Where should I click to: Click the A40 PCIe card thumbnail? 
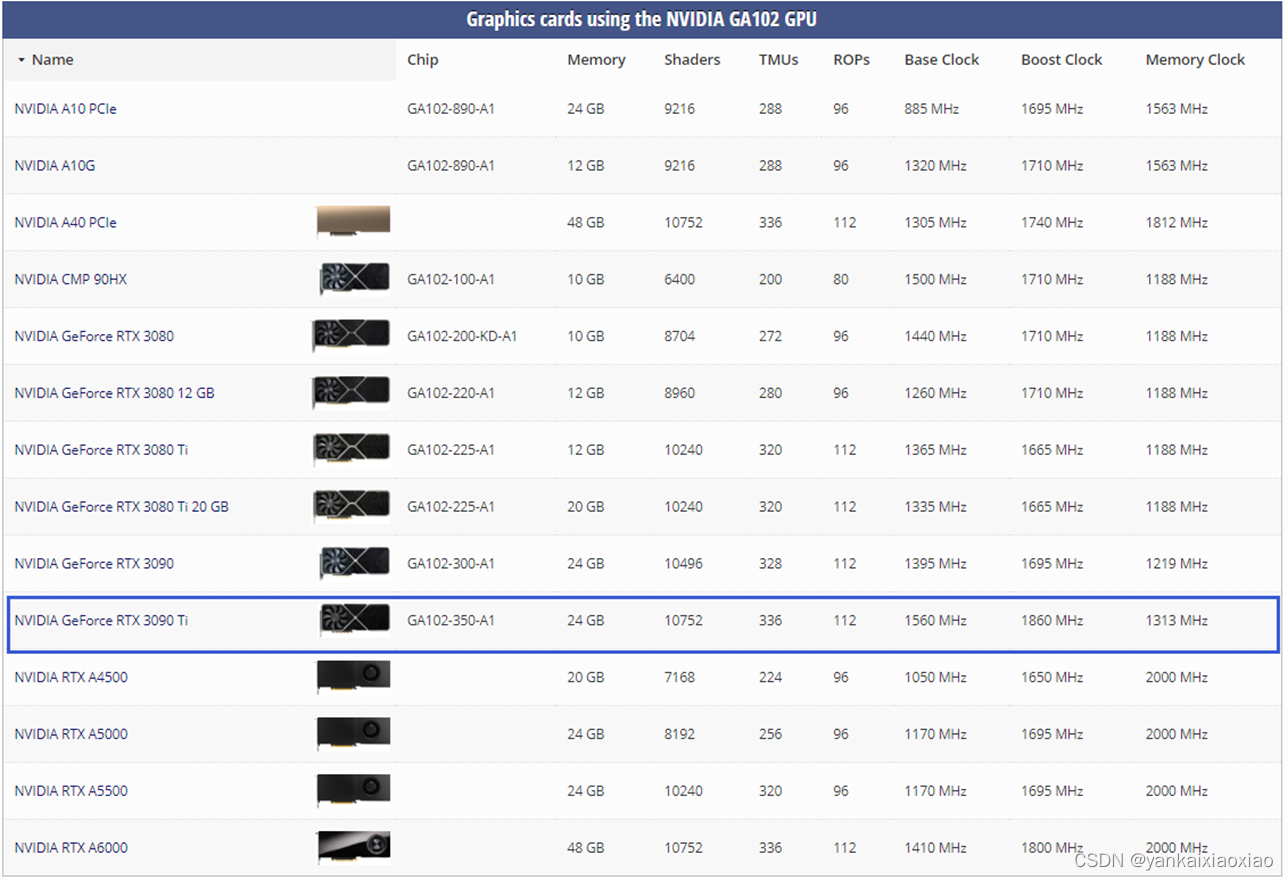point(353,222)
